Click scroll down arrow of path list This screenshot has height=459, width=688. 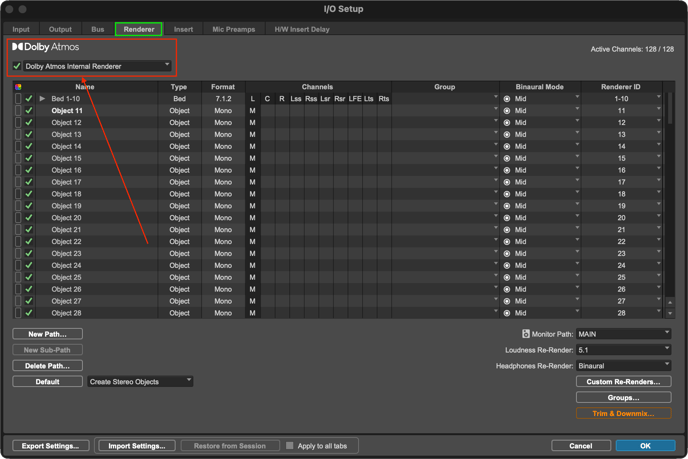pyautogui.click(x=670, y=313)
